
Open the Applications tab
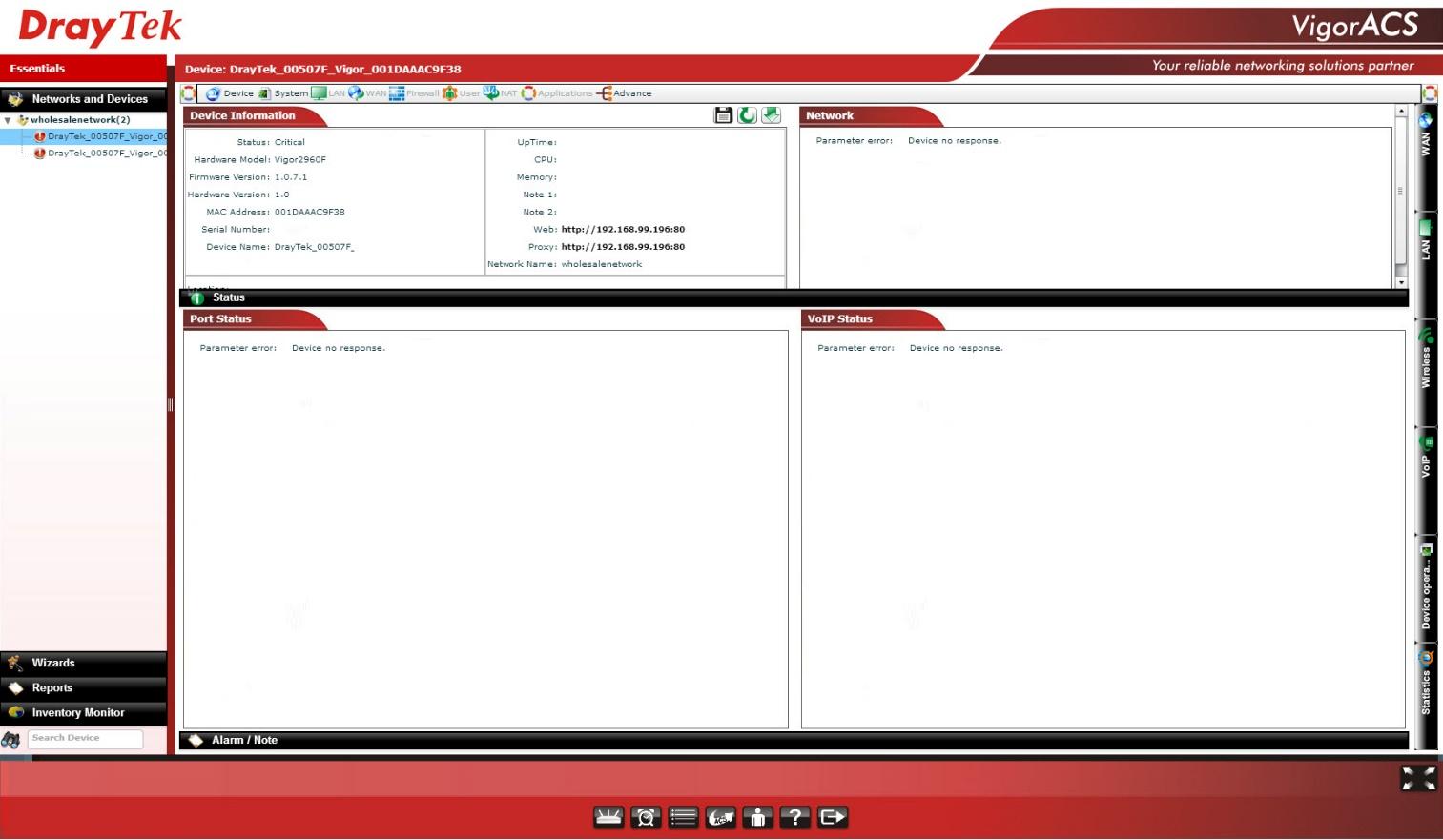[x=557, y=93]
